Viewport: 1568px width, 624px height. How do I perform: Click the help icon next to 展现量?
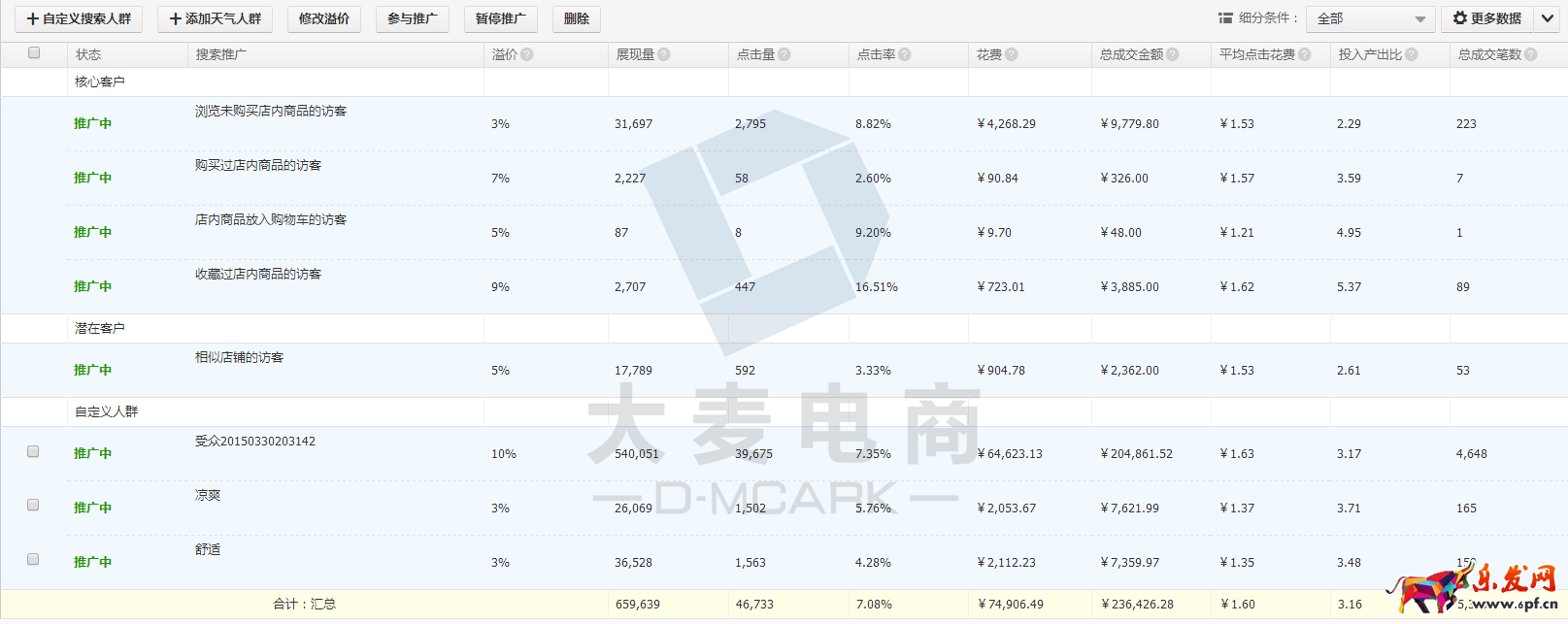(x=664, y=55)
